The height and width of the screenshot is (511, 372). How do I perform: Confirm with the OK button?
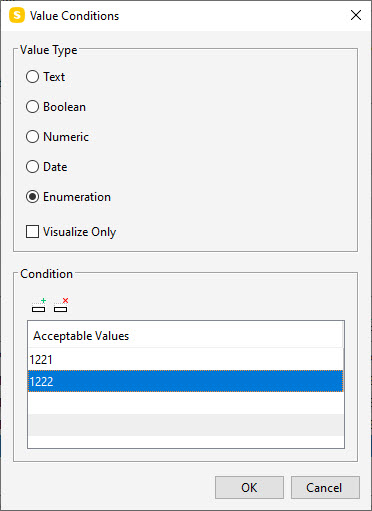point(249,487)
